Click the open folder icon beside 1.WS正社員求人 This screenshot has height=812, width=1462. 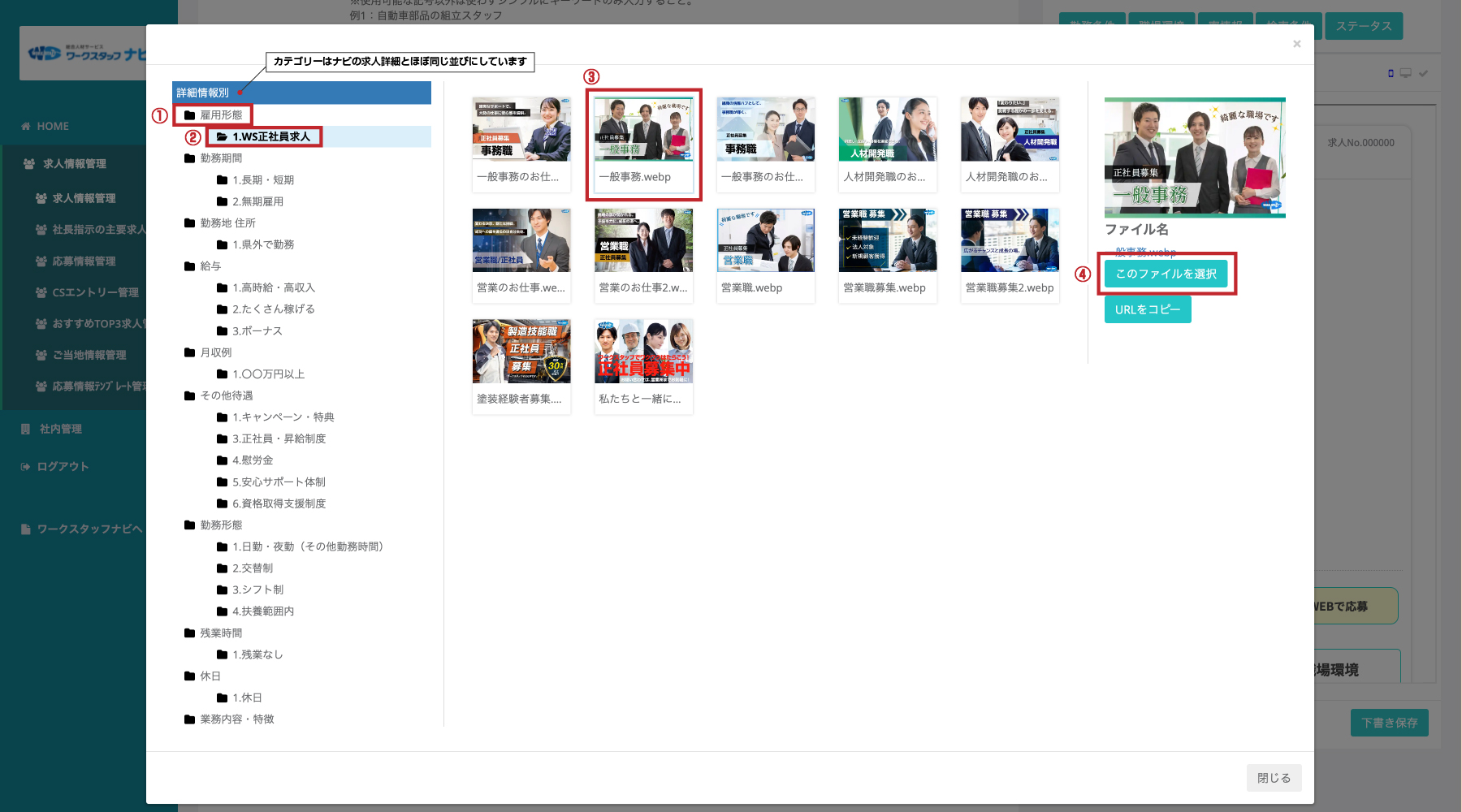(222, 136)
